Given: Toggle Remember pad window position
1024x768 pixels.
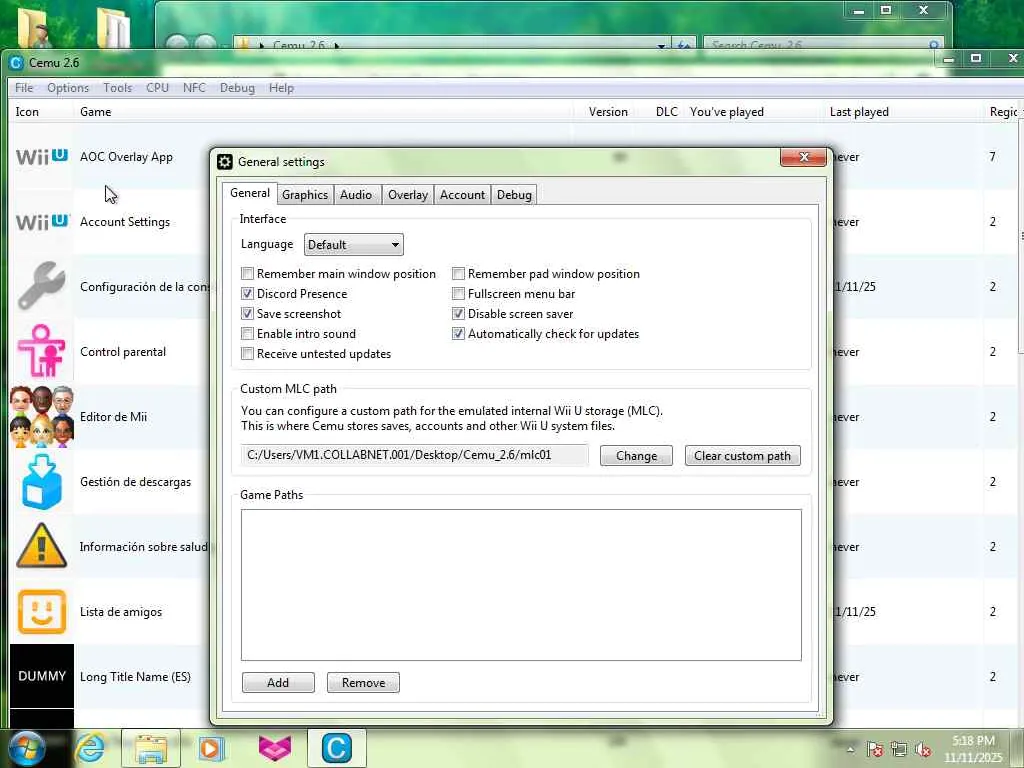Looking at the screenshot, I should click(x=458, y=274).
